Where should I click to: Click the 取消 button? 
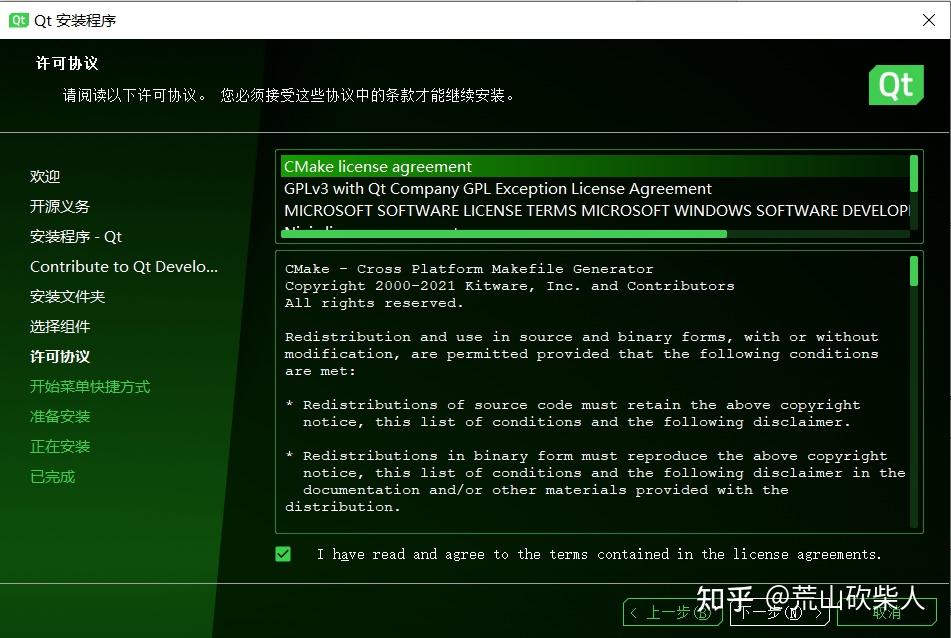[889, 613]
